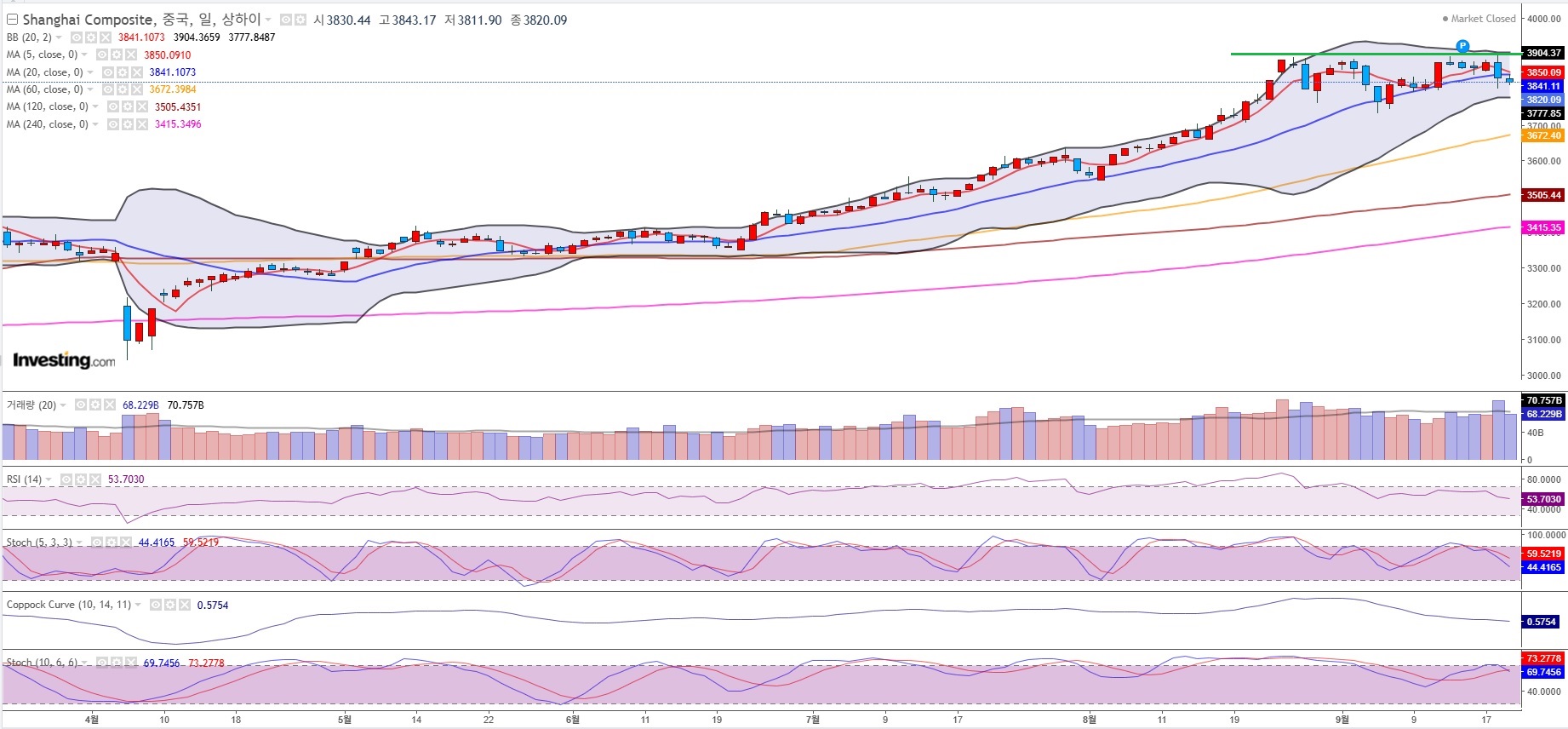The height and width of the screenshot is (729, 1568).
Task: Open settings for 거래량 (20) volume indicator
Action: pos(94,405)
